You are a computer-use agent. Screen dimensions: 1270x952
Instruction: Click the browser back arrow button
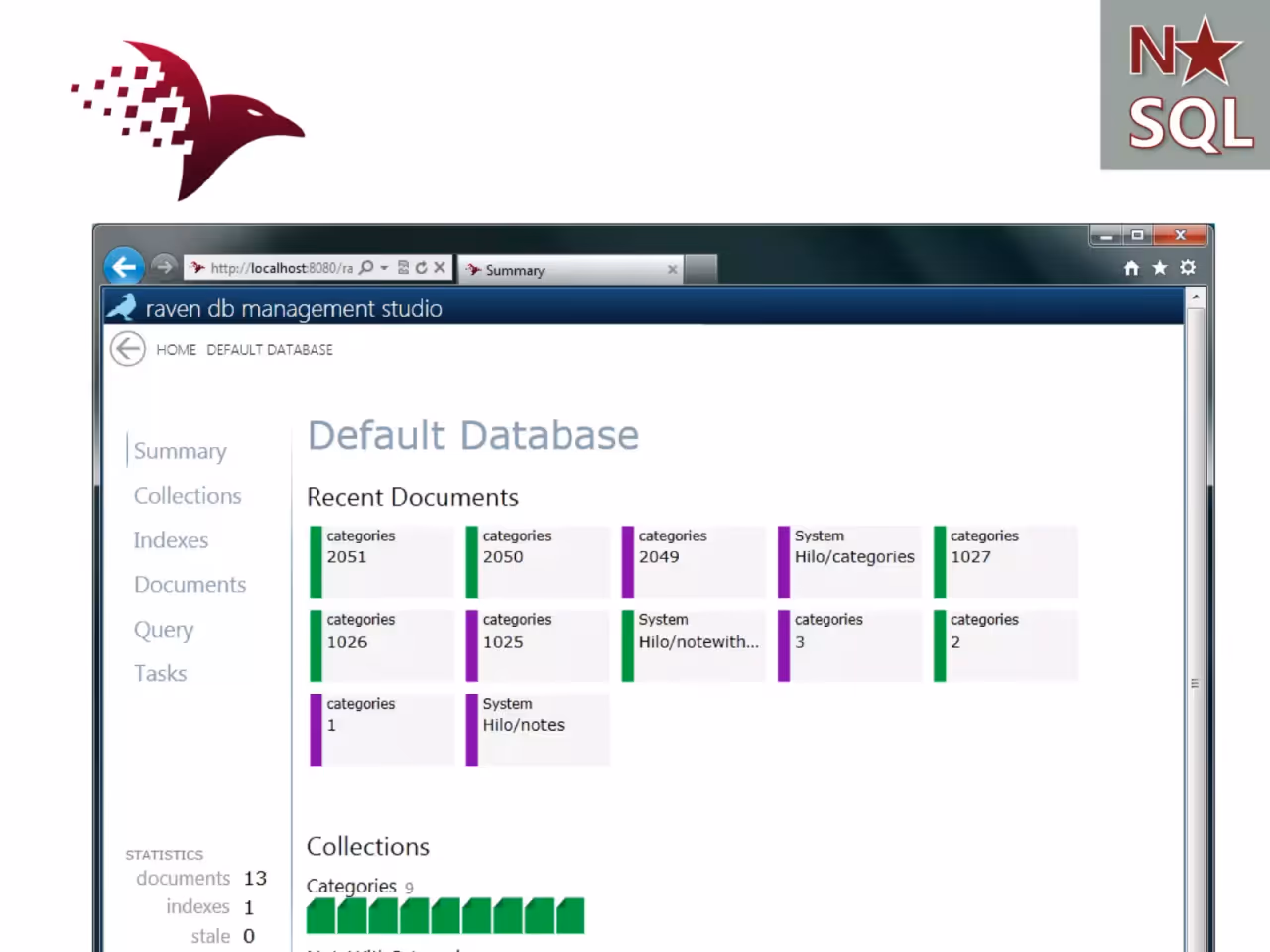pyautogui.click(x=124, y=267)
